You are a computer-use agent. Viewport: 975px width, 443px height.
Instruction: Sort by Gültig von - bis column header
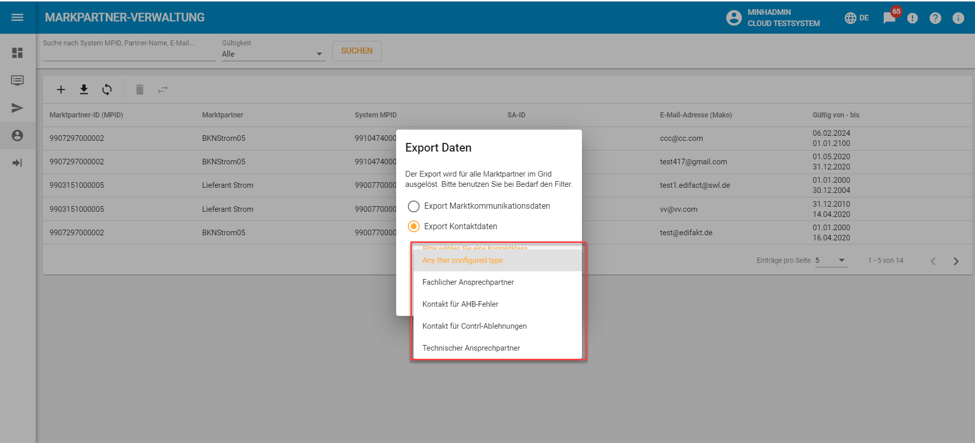[836, 116]
